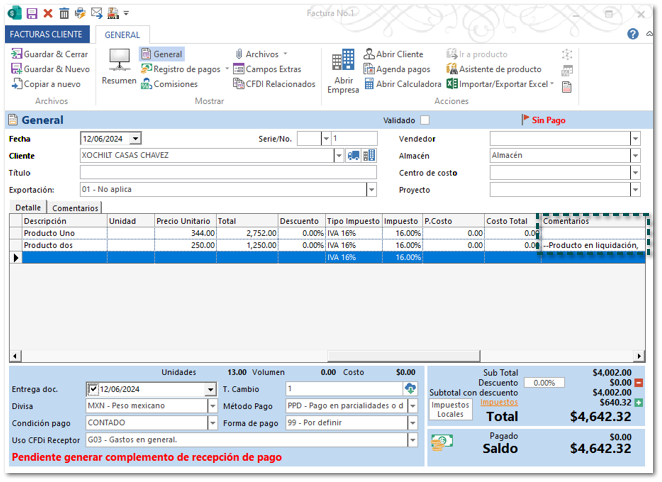662x482 pixels.
Task: Expand the Uso CFDi Receptor dropdown
Action: [412, 440]
